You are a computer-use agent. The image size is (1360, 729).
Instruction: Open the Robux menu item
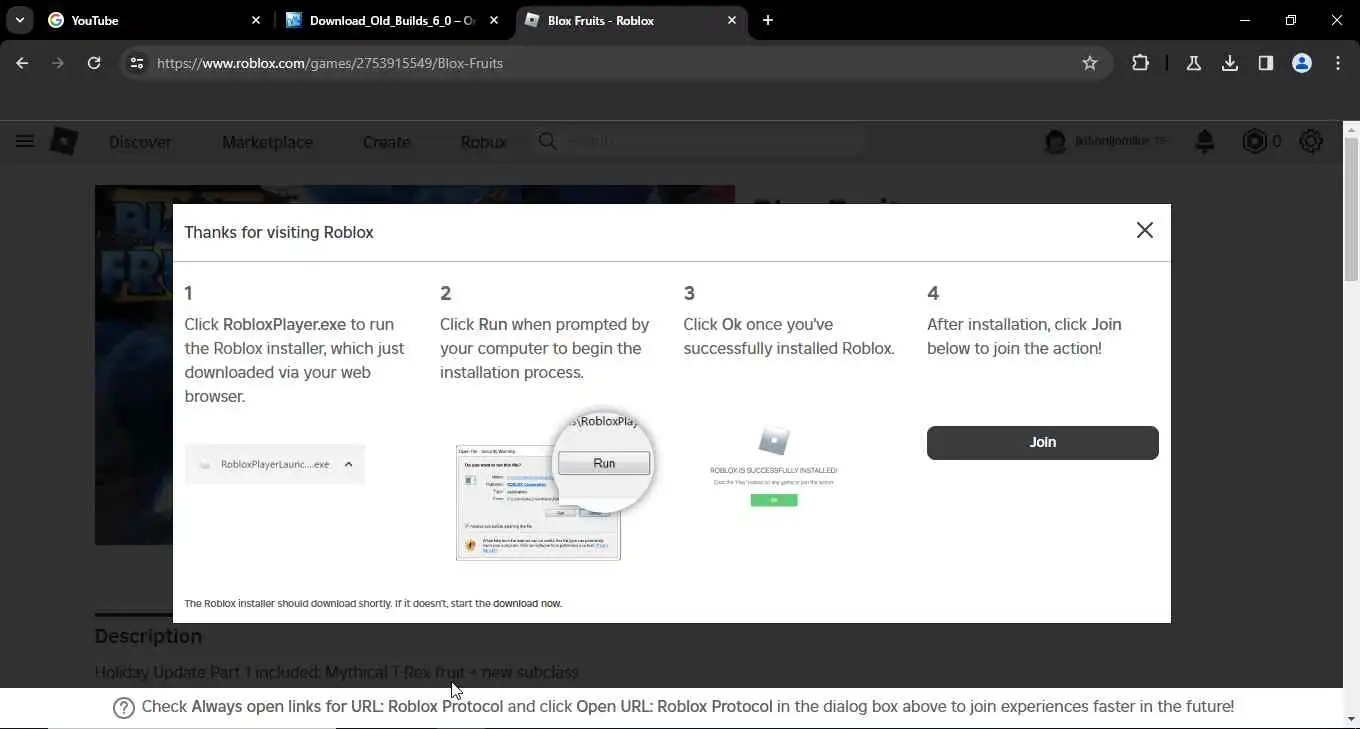pyautogui.click(x=483, y=142)
